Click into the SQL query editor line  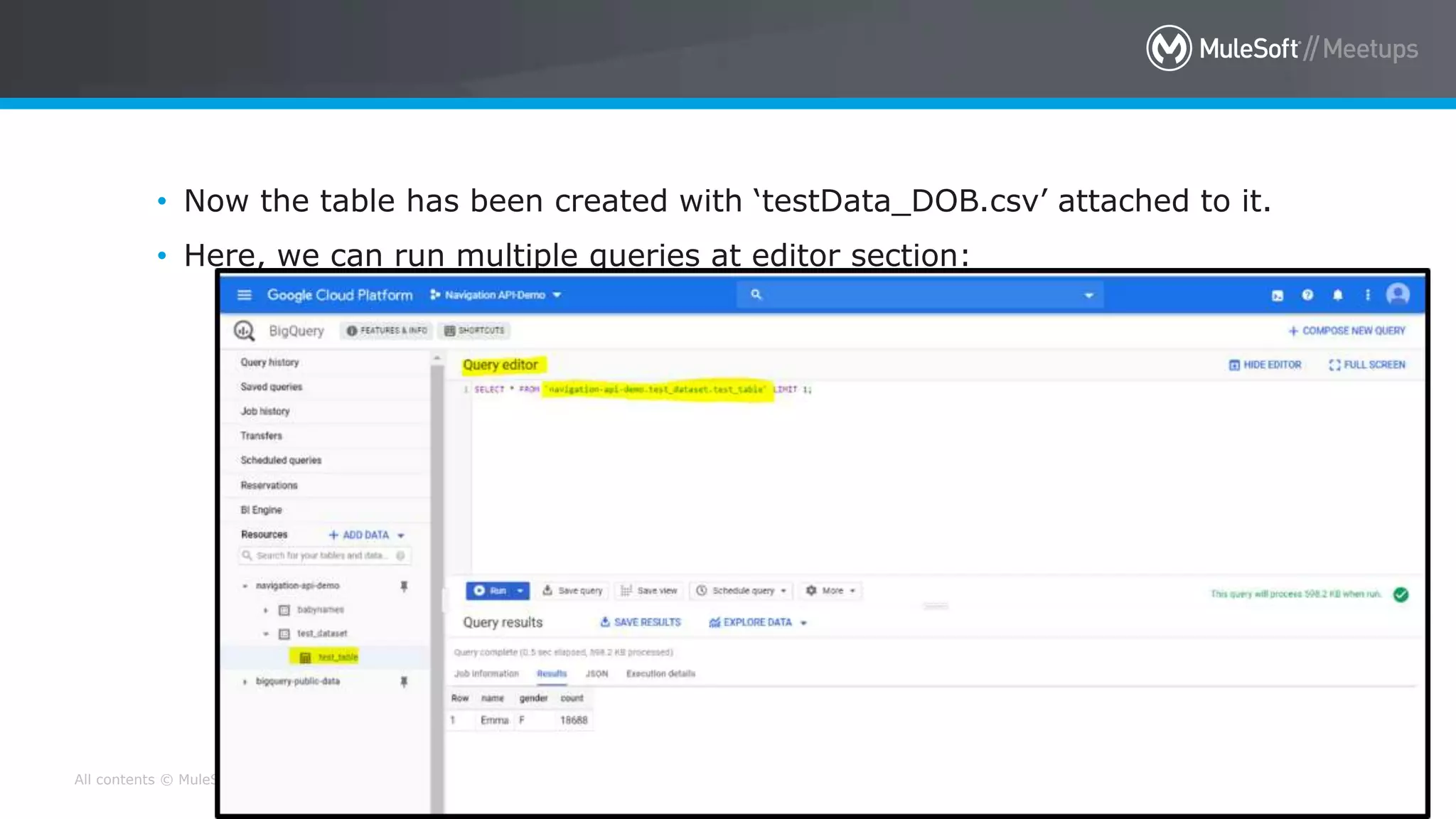[x=643, y=390]
